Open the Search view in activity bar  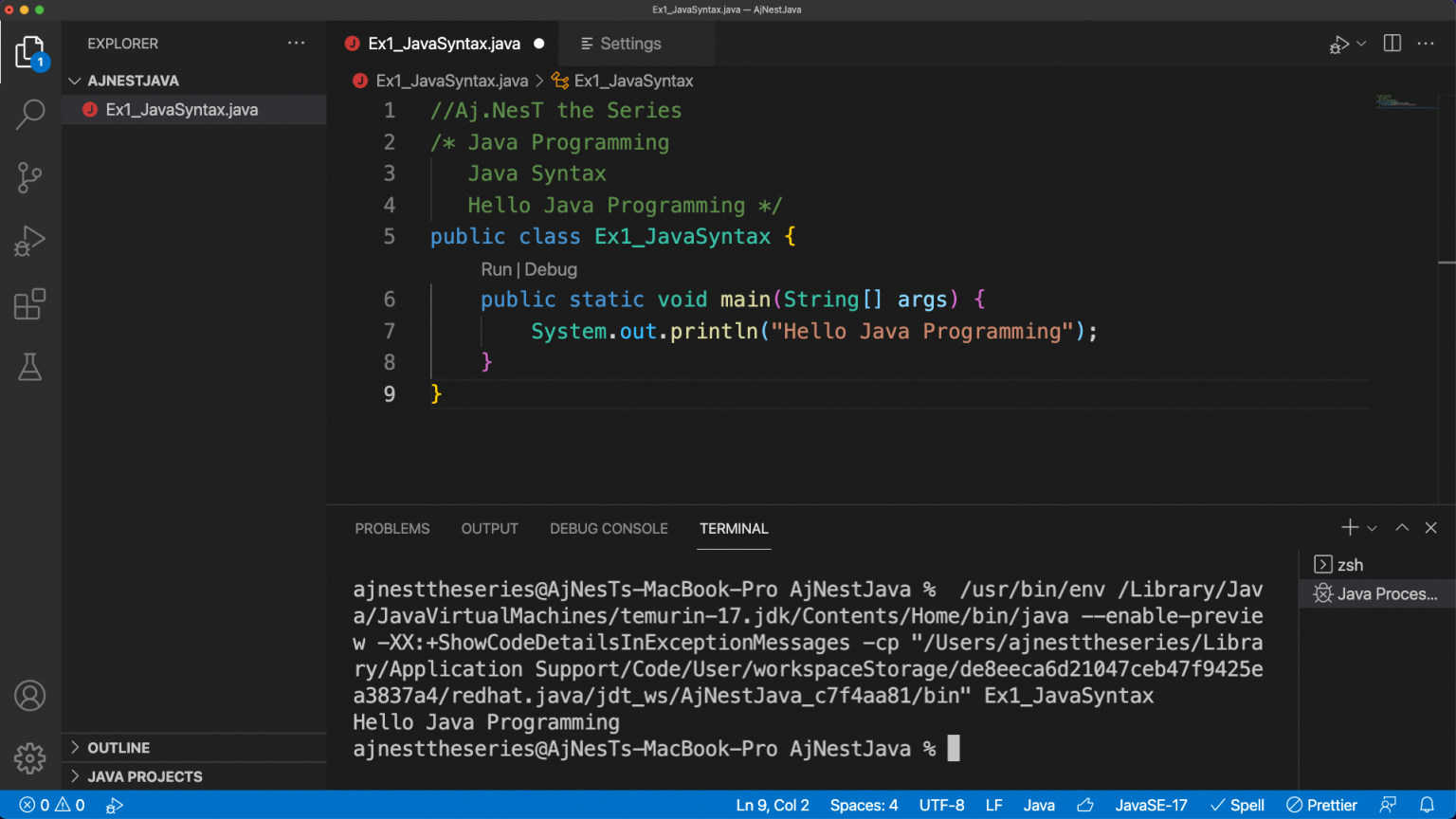tap(30, 115)
